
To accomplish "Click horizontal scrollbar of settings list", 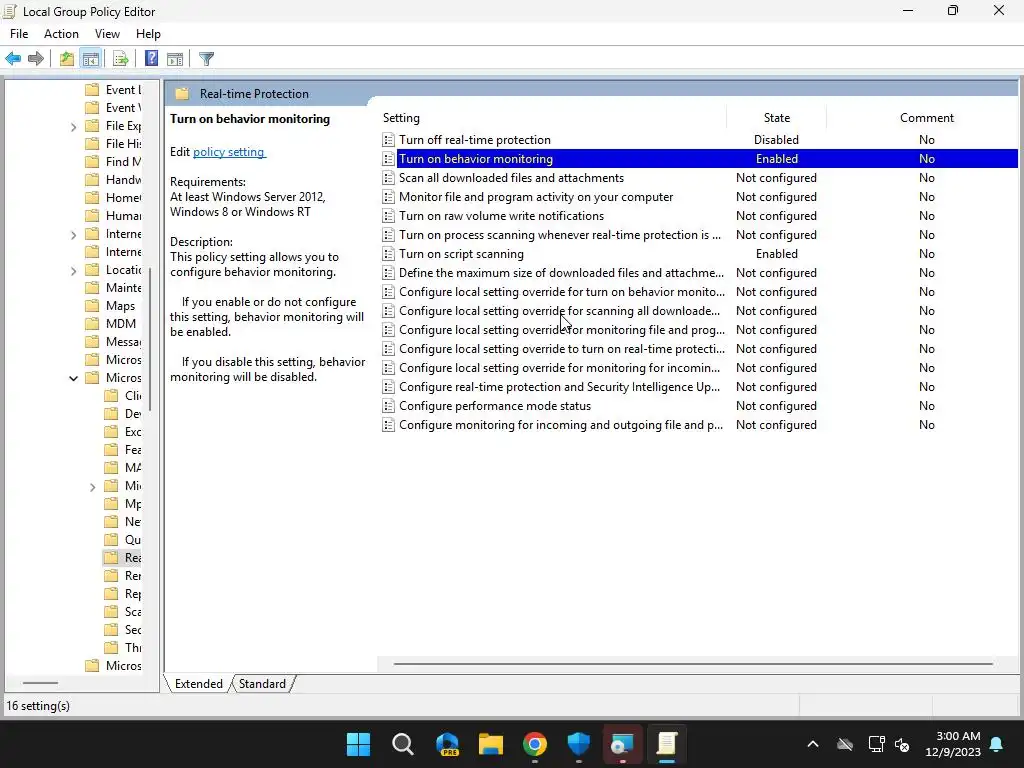I will [693, 664].
